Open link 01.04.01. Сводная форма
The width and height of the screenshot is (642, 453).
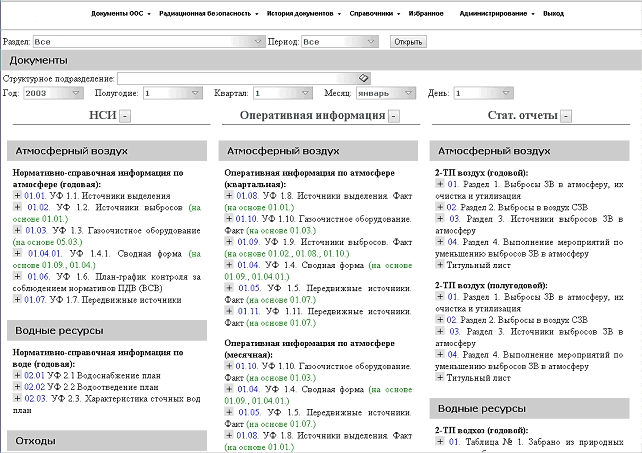point(45,254)
